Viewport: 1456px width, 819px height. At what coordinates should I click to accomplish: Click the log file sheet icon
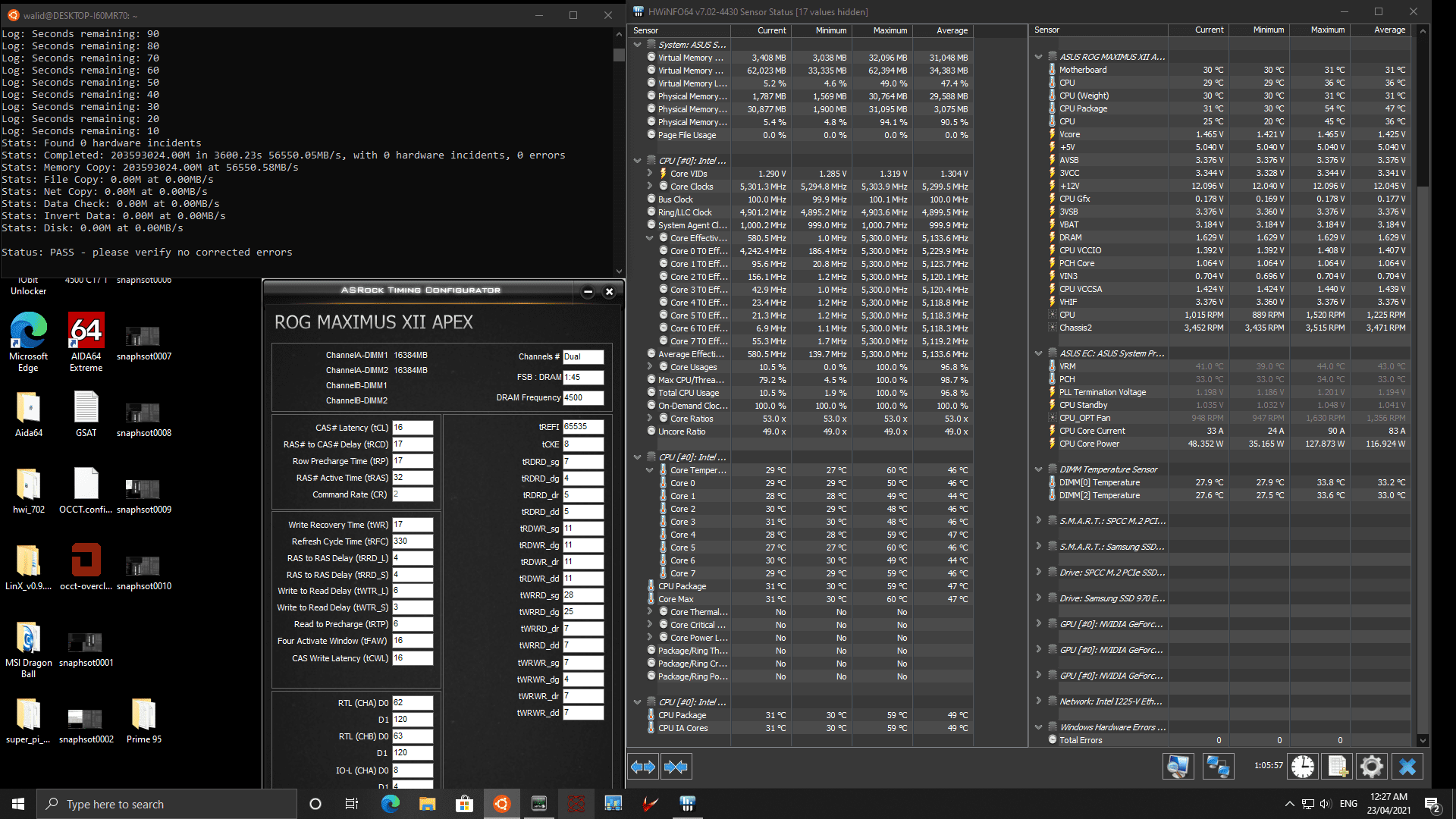click(1337, 767)
